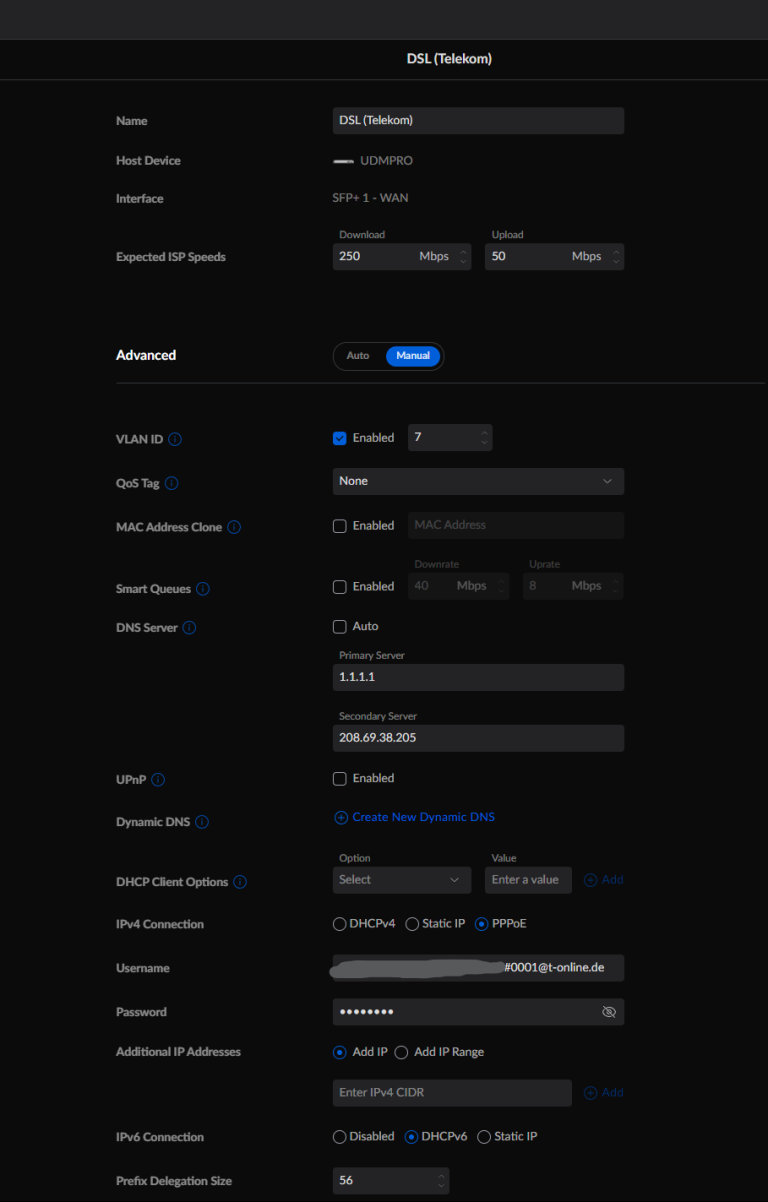Click the Smart Queues Downrate stepper
The image size is (768, 1202).
[500, 586]
